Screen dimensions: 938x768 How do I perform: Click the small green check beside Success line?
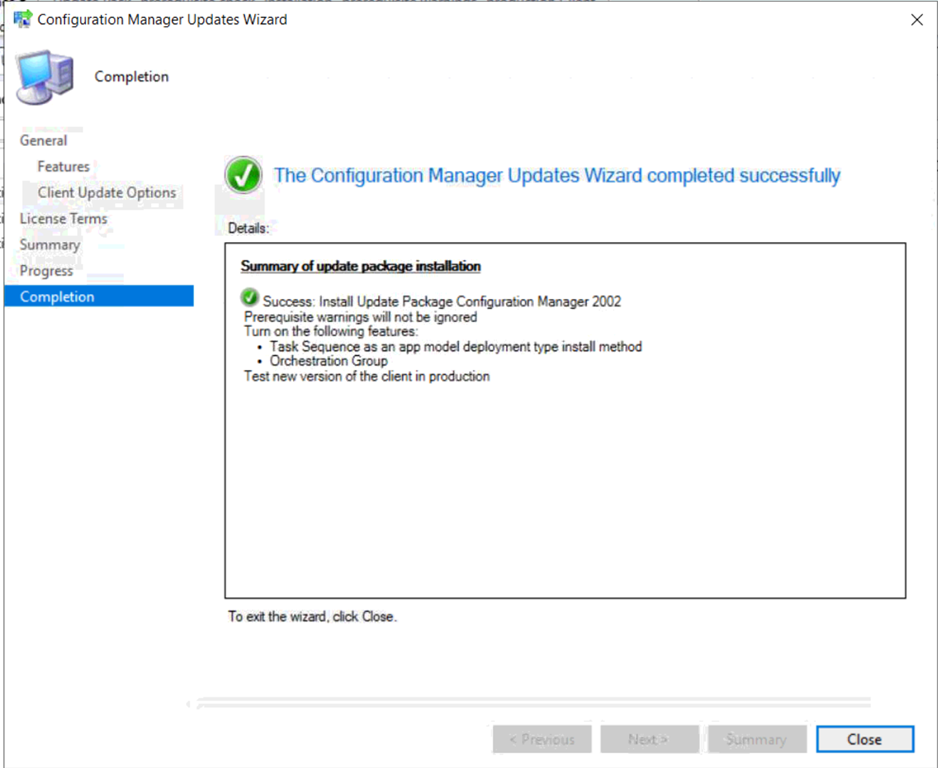250,300
